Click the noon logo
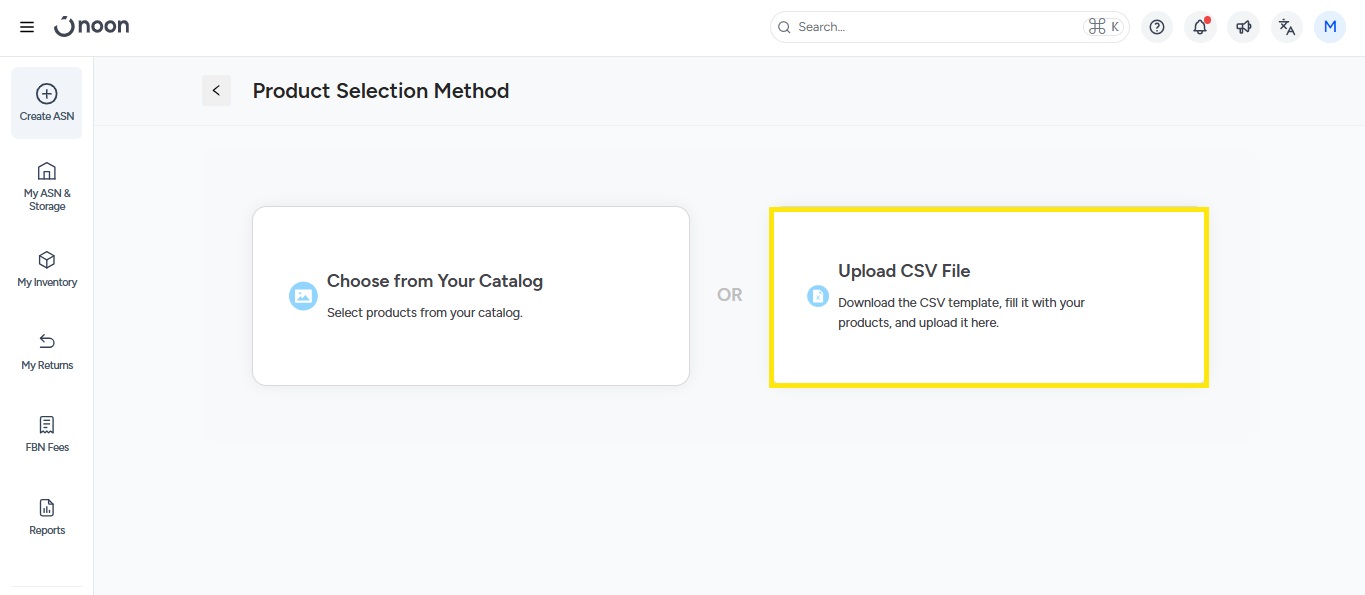Image resolution: width=1365 pixels, height=595 pixels. (x=92, y=27)
